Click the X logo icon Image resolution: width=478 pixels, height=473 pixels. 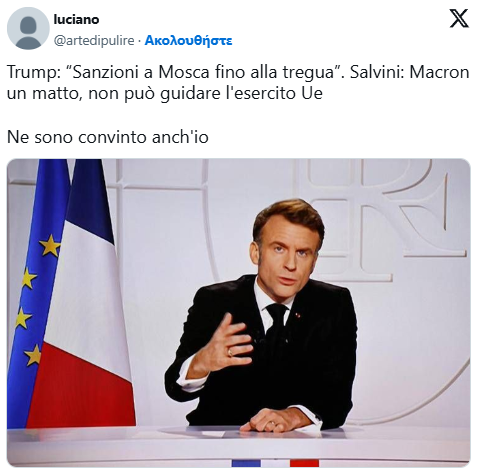(459, 19)
